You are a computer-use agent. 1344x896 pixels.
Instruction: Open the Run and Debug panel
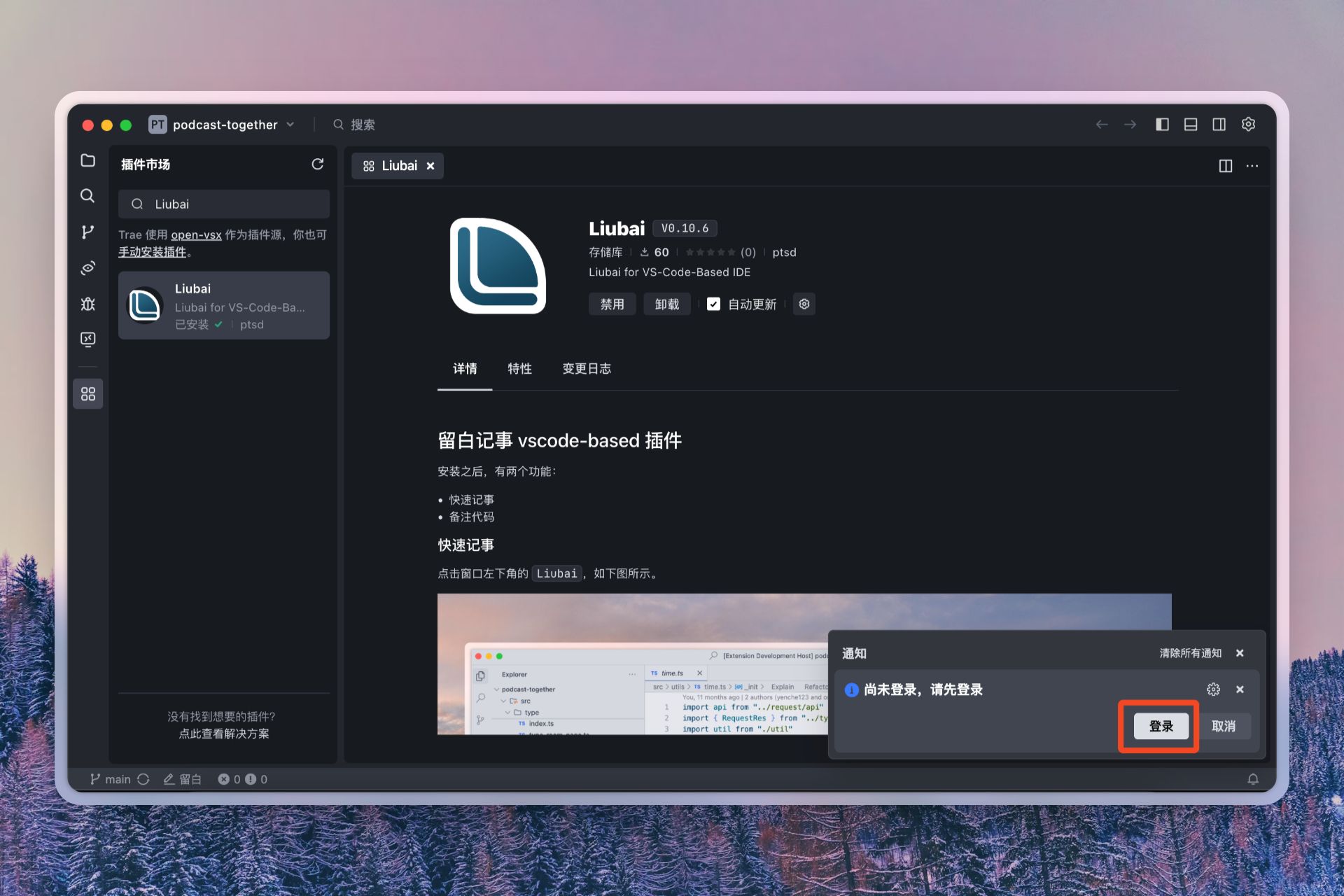coord(88,304)
